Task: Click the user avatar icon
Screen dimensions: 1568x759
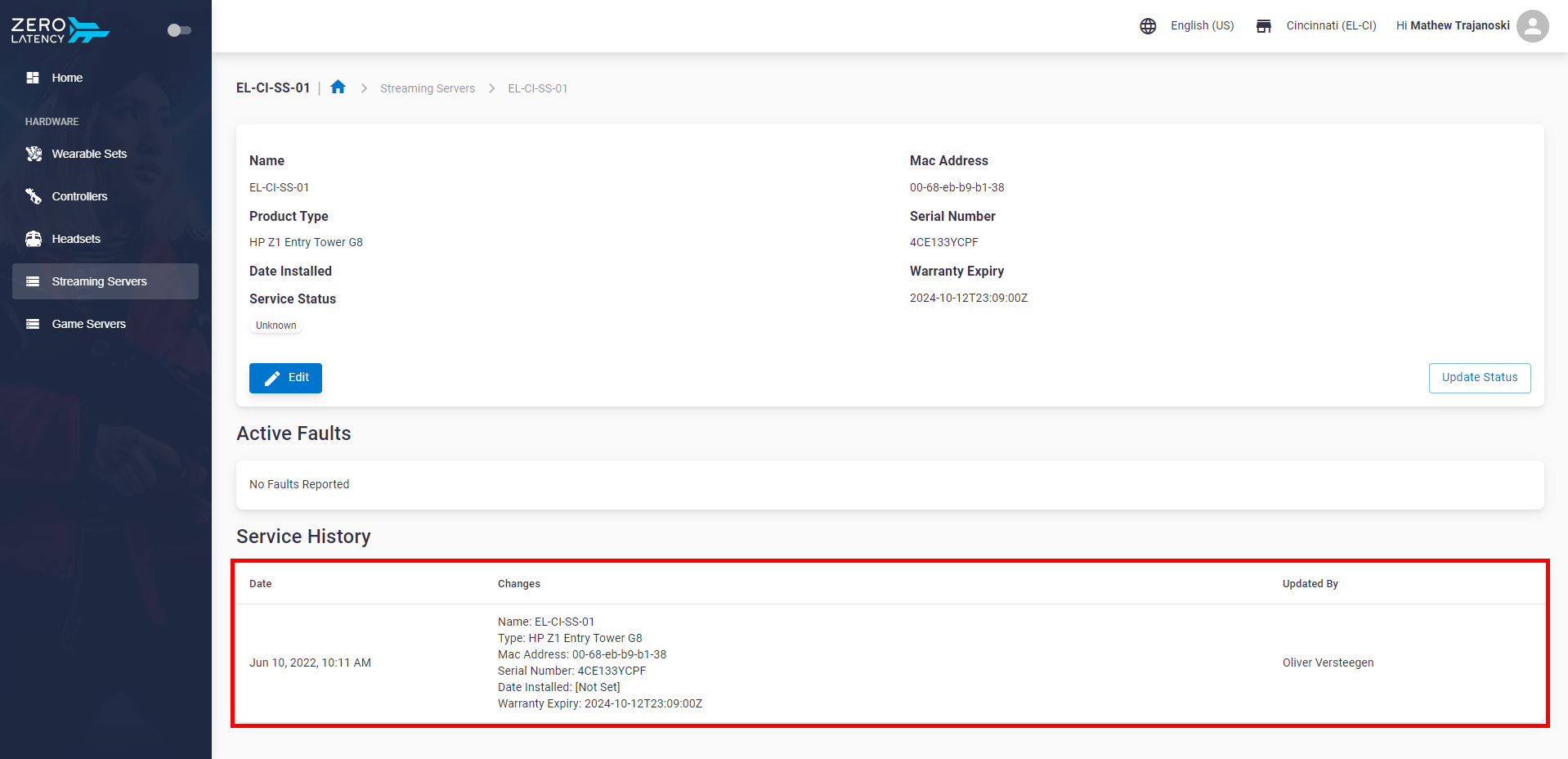Action: coord(1533,26)
